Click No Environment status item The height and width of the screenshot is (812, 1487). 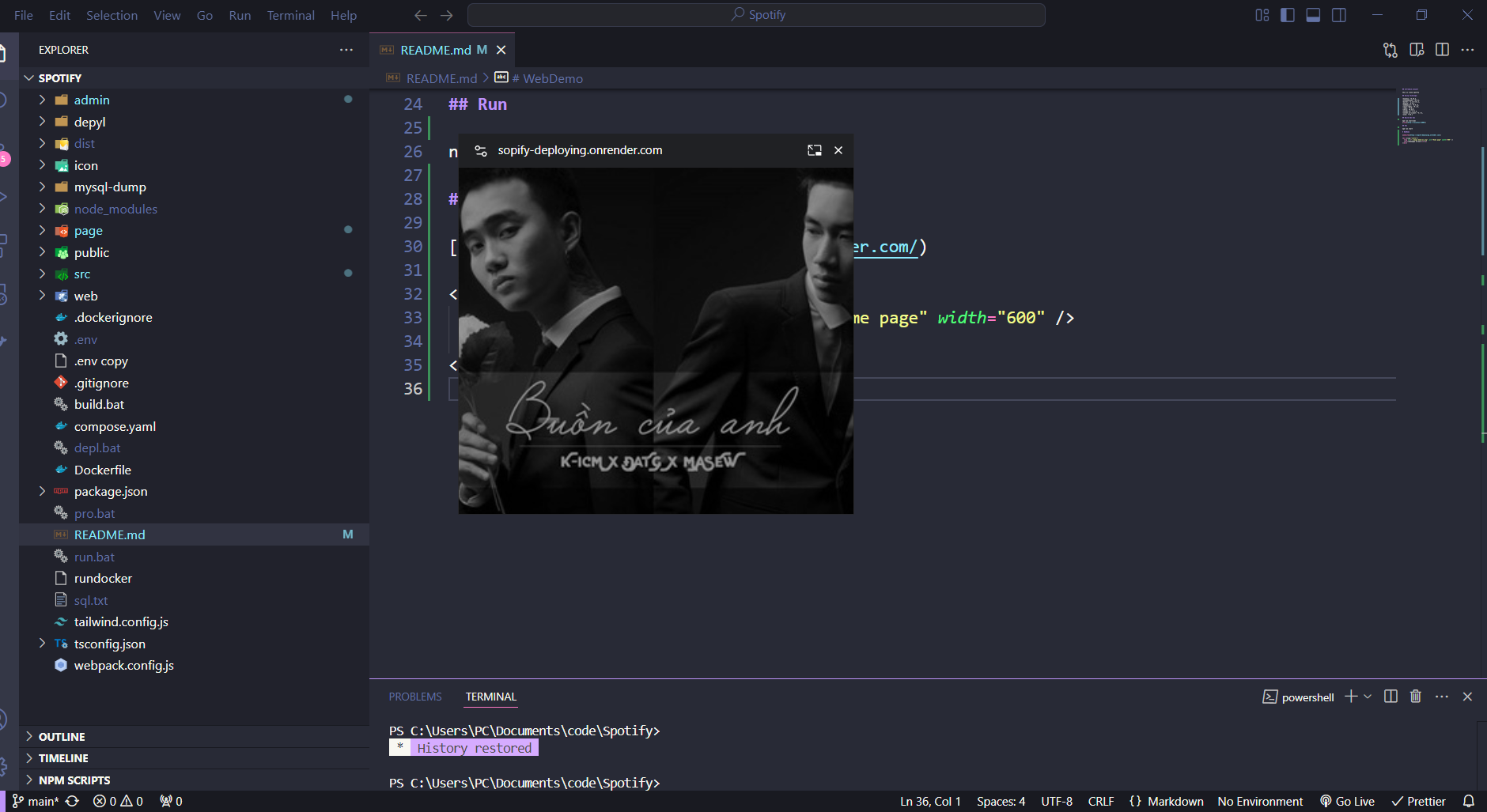point(1260,801)
